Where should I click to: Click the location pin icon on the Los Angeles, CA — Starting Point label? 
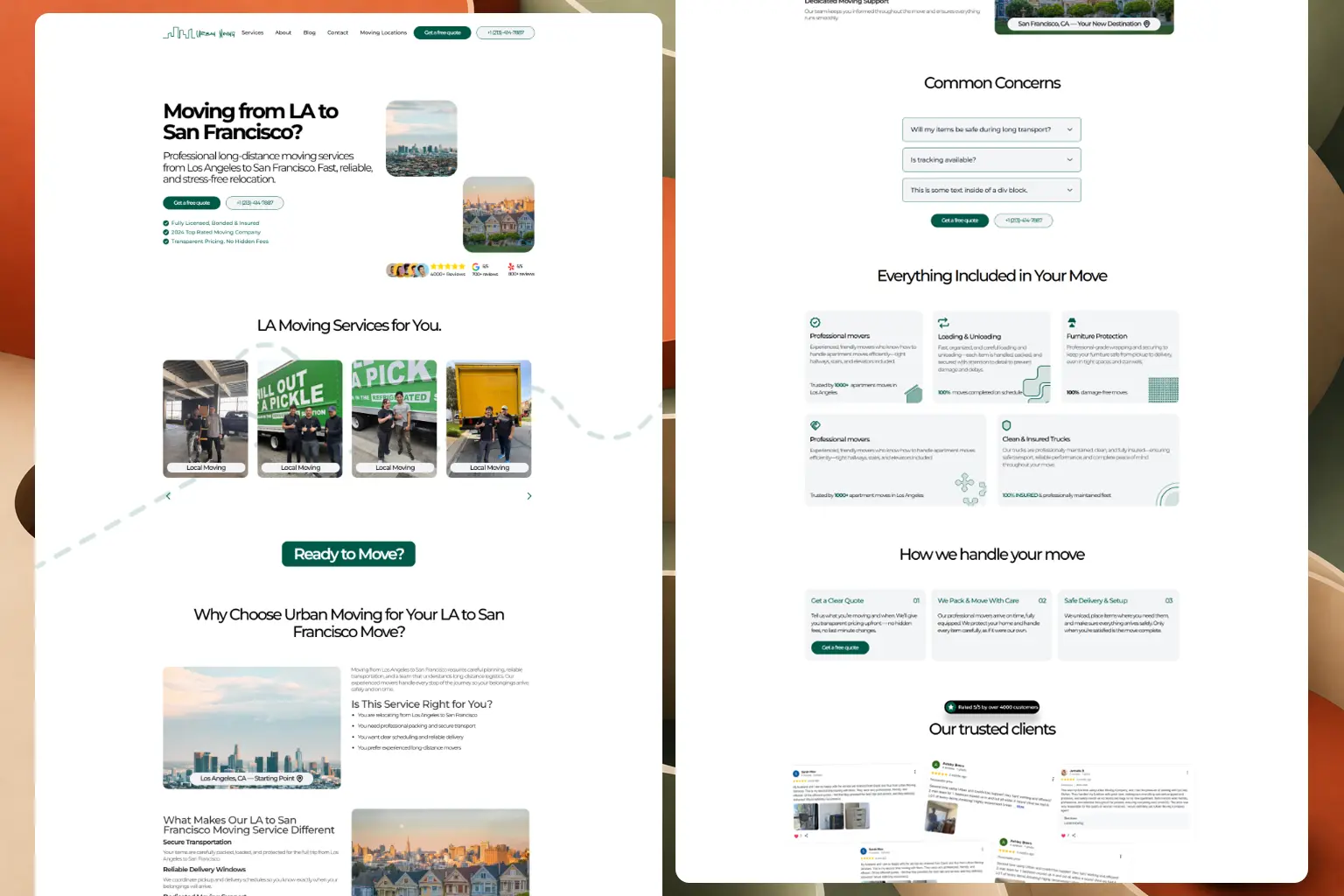(300, 778)
